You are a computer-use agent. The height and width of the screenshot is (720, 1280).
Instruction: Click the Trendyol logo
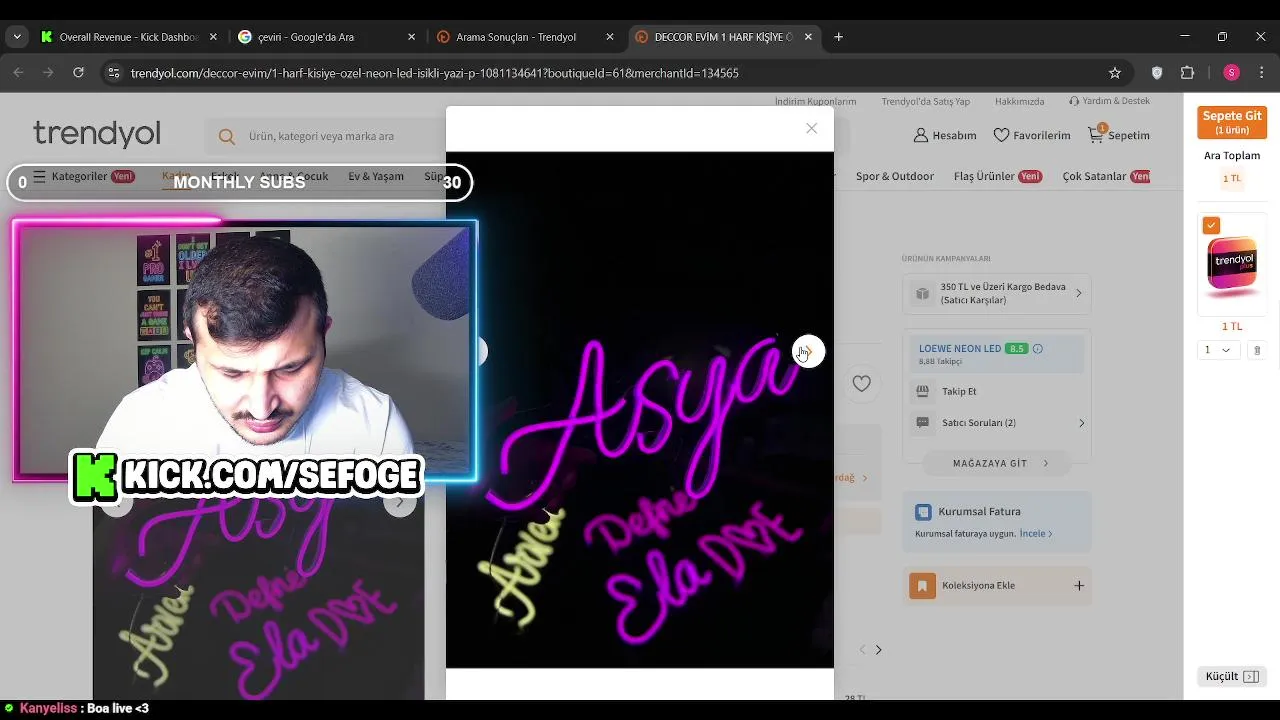96,134
